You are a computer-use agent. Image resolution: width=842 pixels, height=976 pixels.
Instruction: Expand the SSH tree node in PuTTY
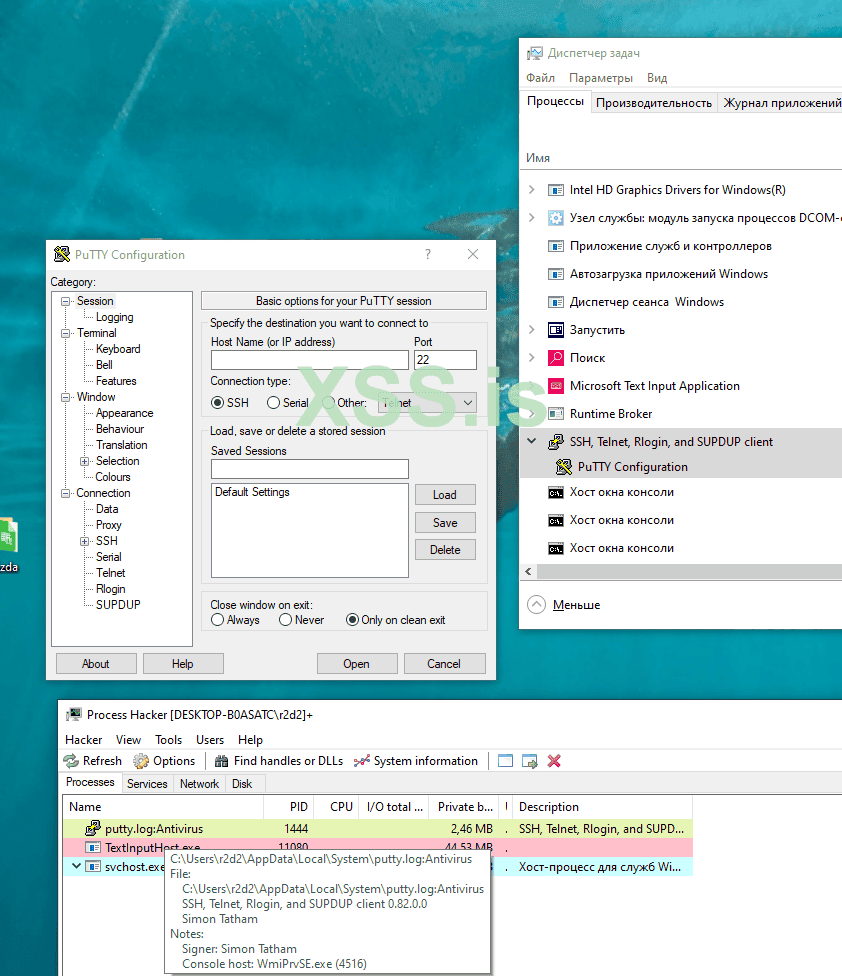coord(85,541)
